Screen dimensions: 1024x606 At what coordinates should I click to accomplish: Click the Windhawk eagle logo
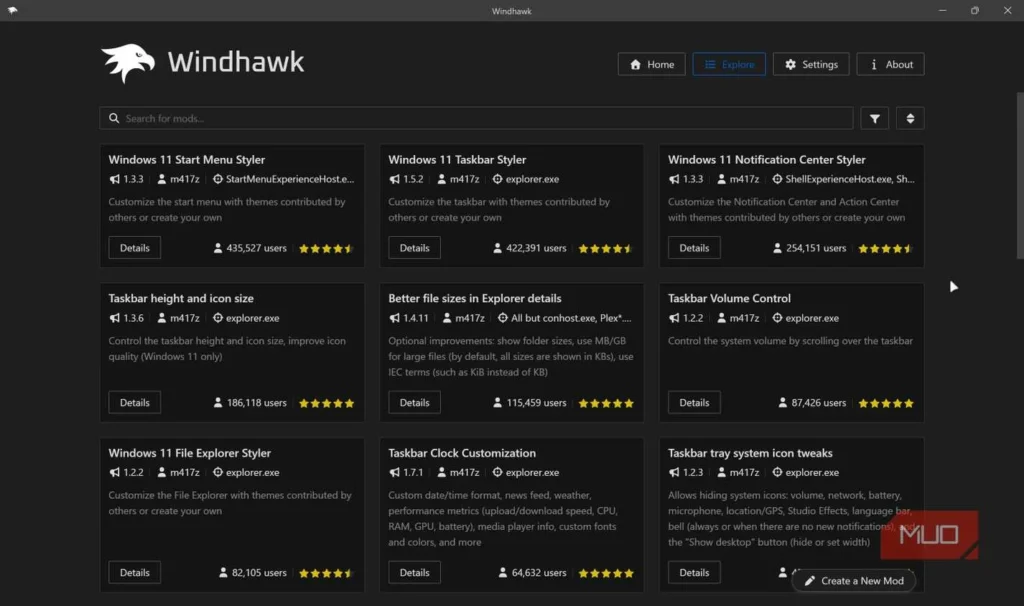(128, 63)
